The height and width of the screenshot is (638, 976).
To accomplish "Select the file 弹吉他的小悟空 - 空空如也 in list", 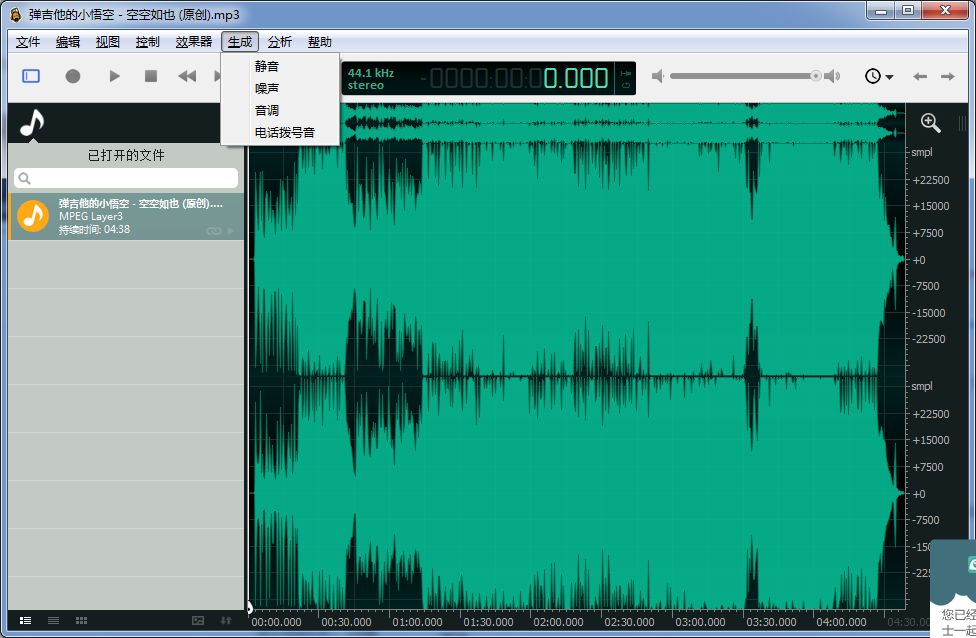I will coord(126,216).
